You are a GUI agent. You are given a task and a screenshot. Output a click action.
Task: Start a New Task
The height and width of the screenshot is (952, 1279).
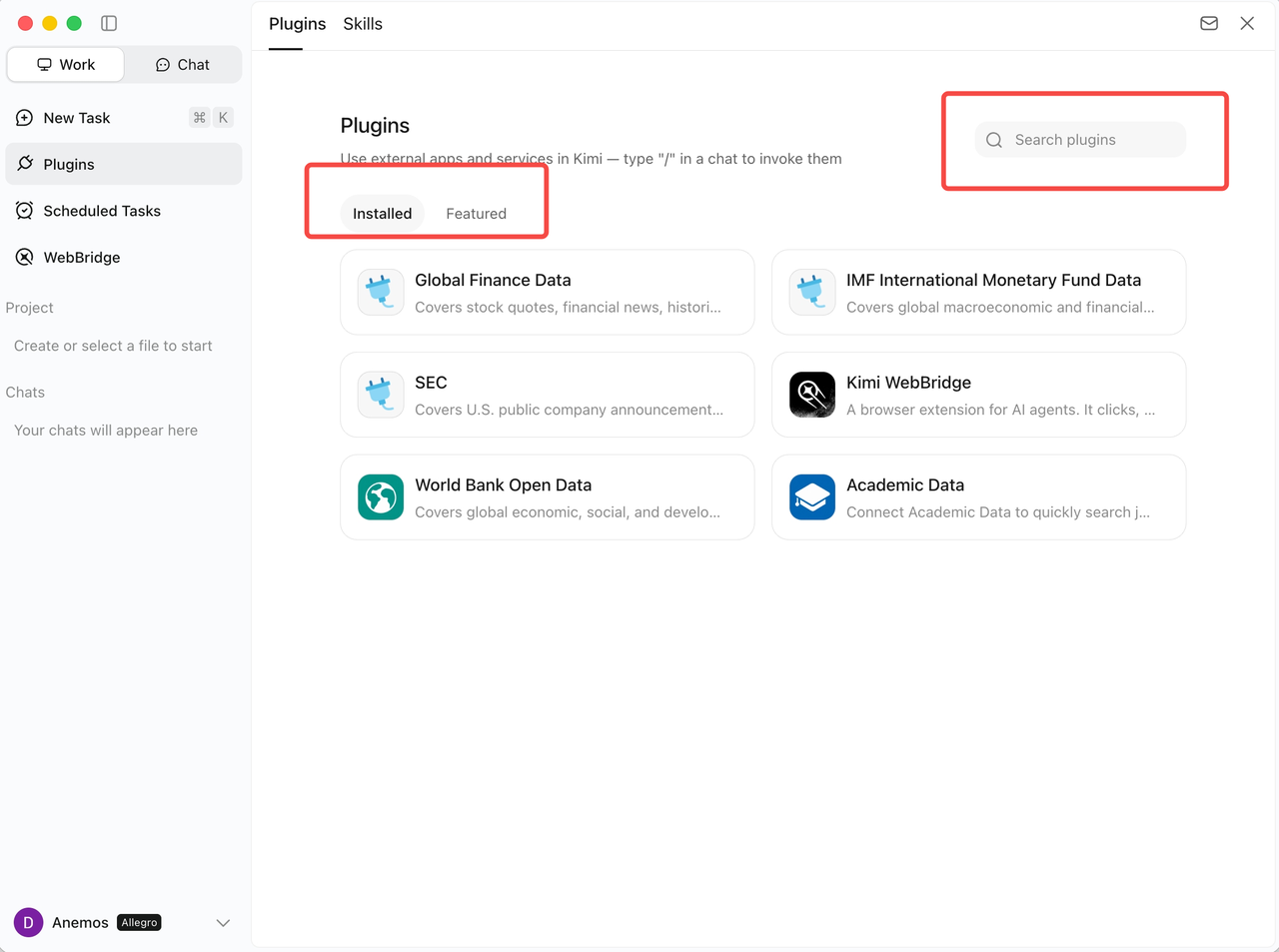(x=124, y=118)
